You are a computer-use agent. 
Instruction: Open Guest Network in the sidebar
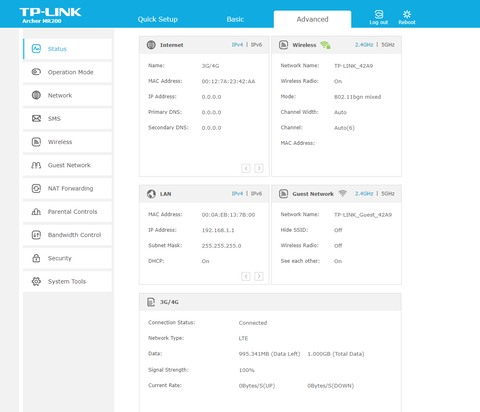(67, 165)
